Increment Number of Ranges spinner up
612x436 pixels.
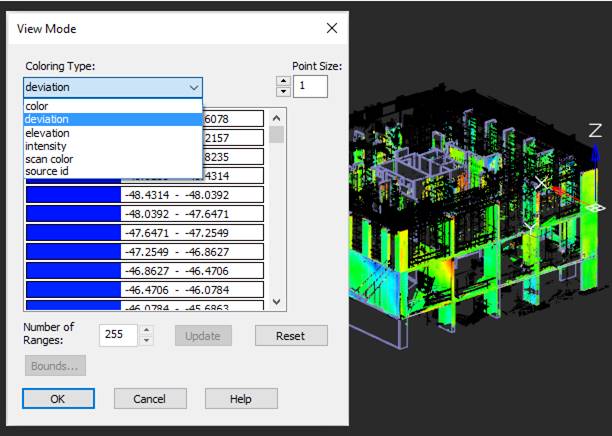[x=148, y=330]
